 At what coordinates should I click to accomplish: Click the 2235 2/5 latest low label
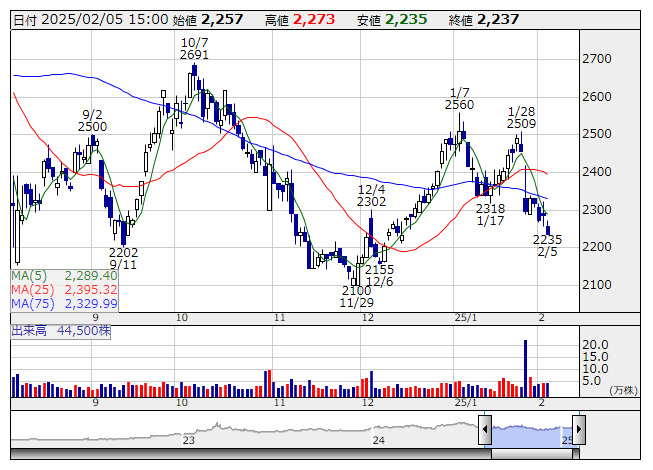click(x=547, y=246)
